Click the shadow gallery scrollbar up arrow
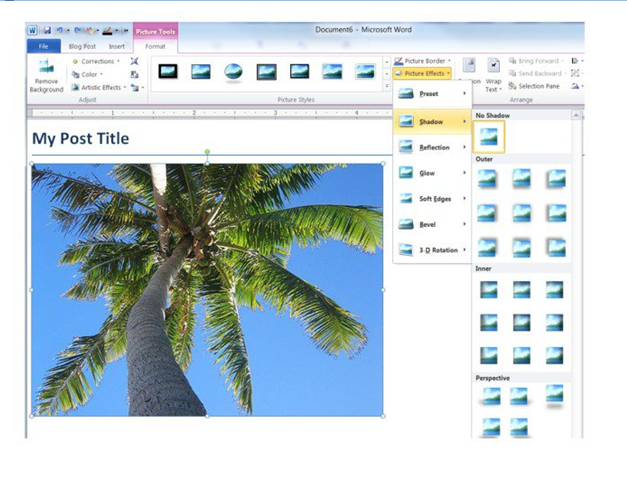Screen dimensions: 627x497 [x=576, y=116]
